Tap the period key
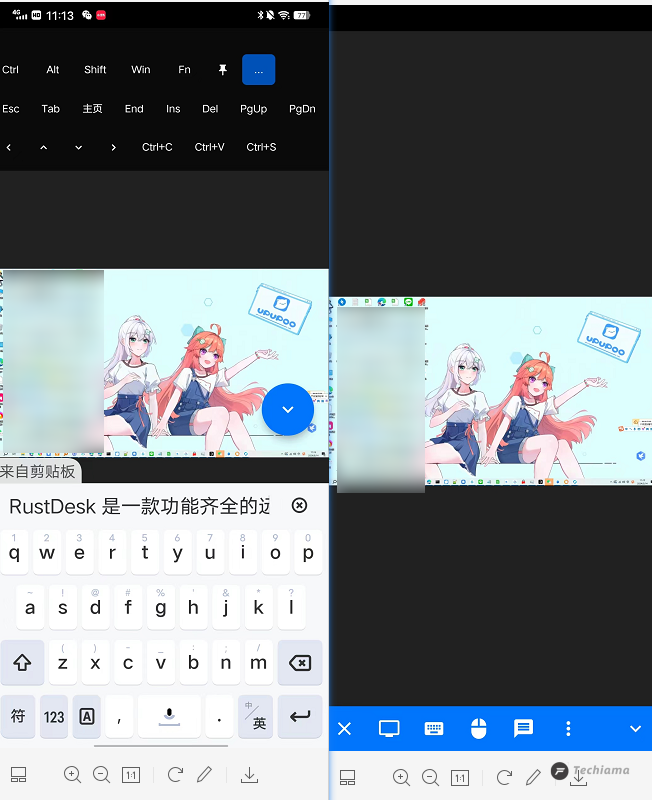Image resolution: width=652 pixels, height=800 pixels. pos(219,716)
